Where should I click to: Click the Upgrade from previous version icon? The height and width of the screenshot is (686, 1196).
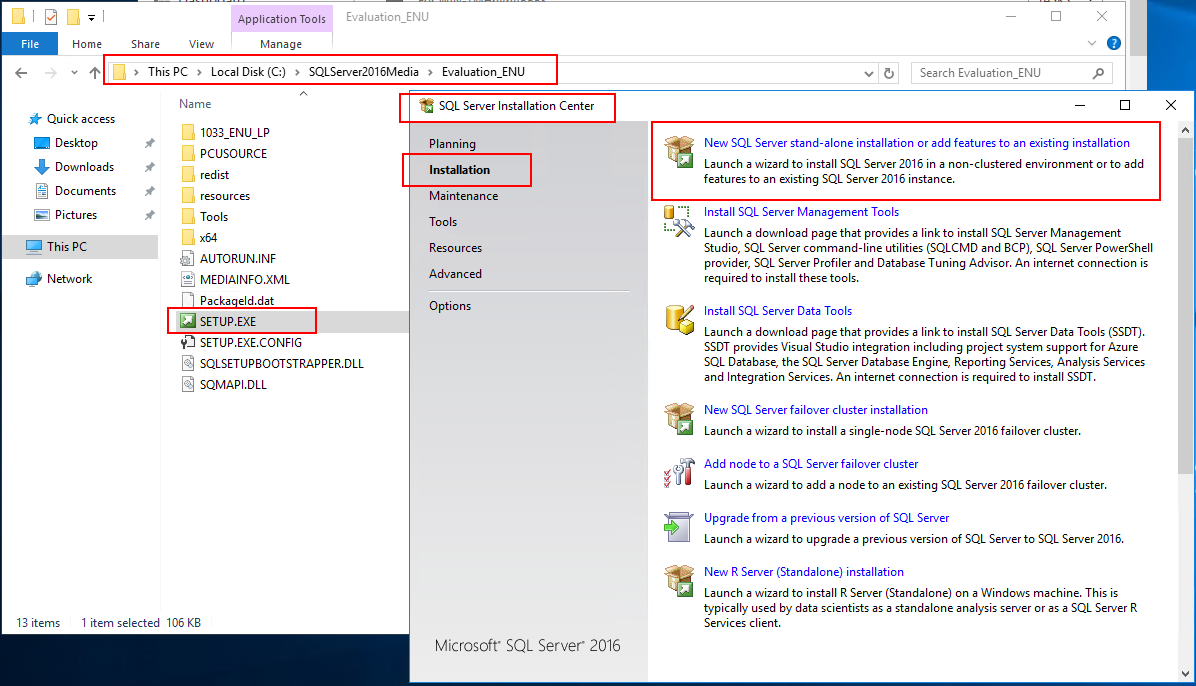(x=679, y=527)
